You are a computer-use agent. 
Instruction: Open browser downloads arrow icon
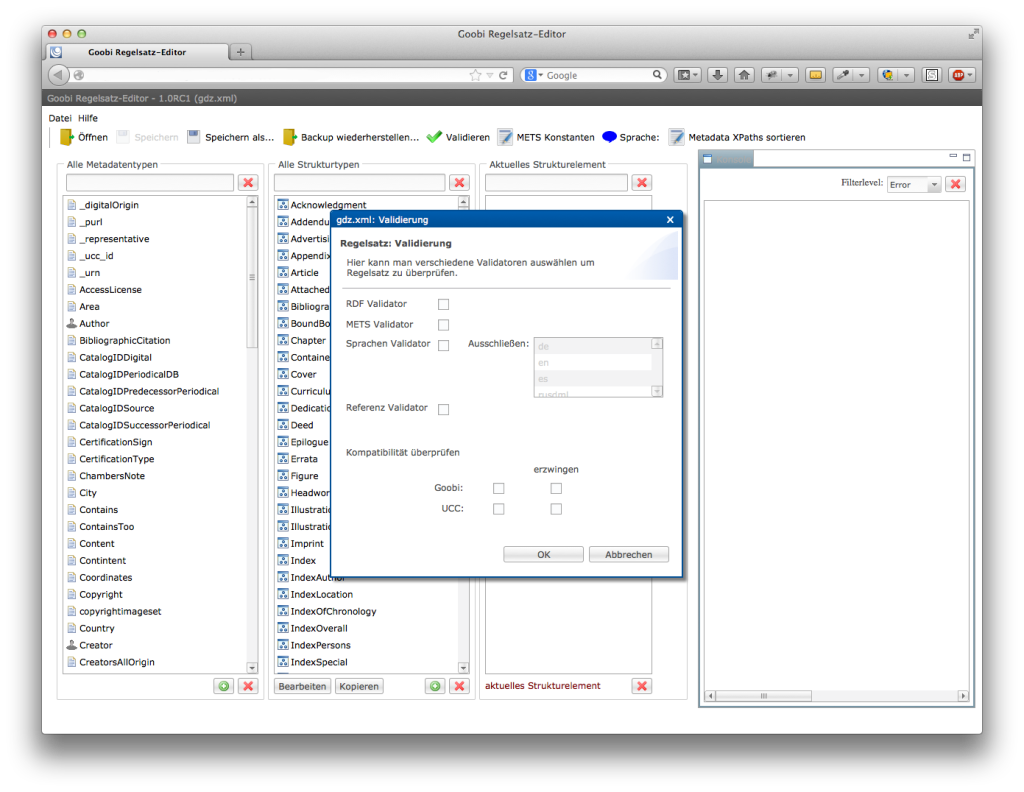(717, 75)
